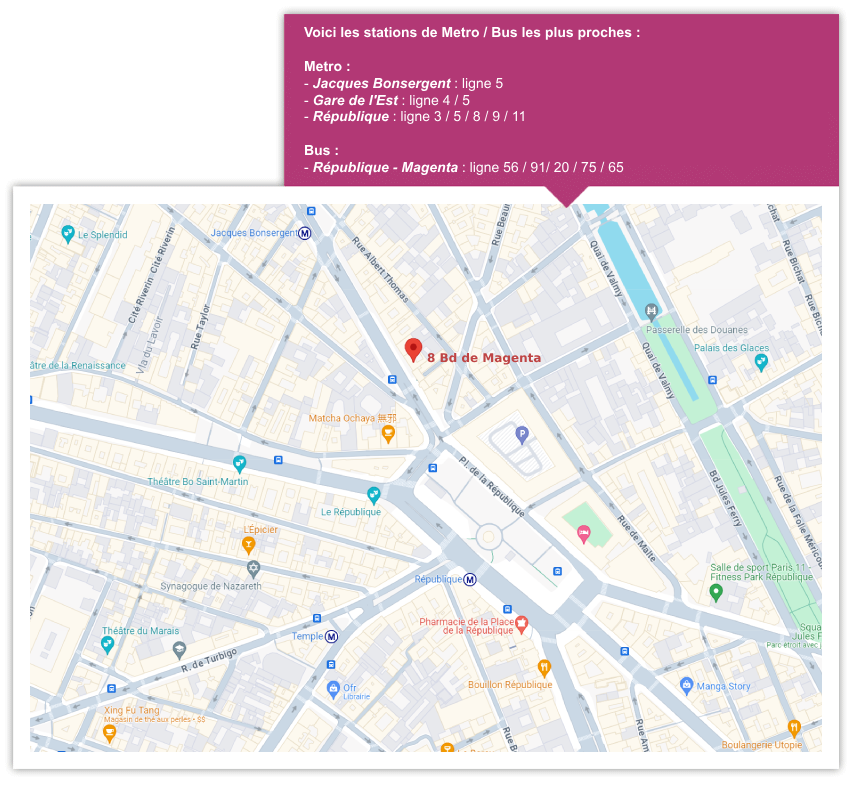
Task: Click the Pl. de la République label
Action: pos(491,486)
